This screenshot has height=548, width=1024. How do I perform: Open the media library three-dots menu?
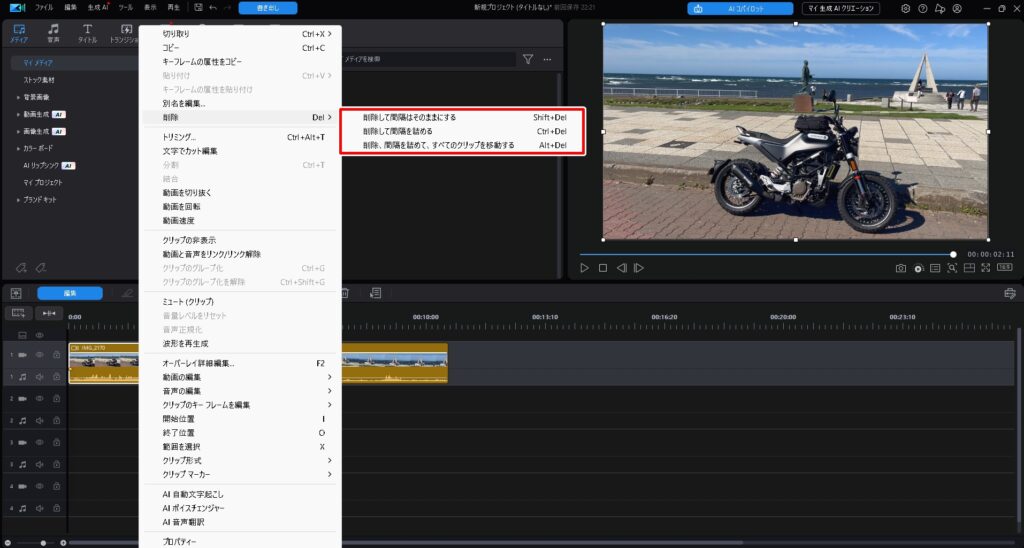coord(547,59)
